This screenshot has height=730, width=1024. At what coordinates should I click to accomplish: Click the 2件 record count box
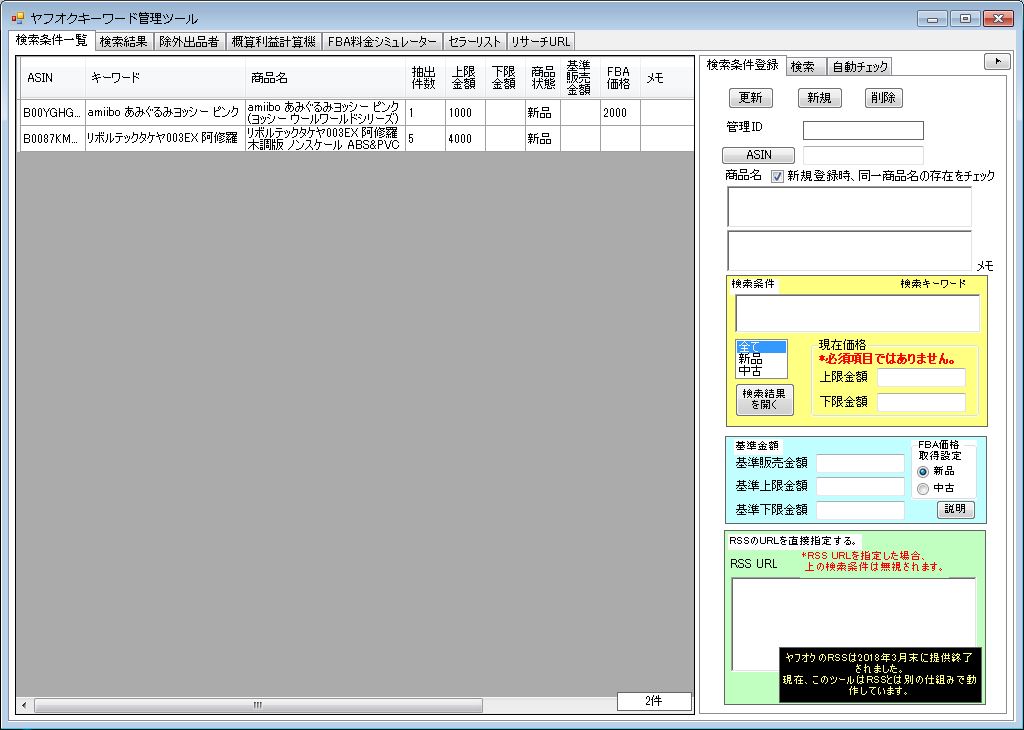click(x=654, y=701)
